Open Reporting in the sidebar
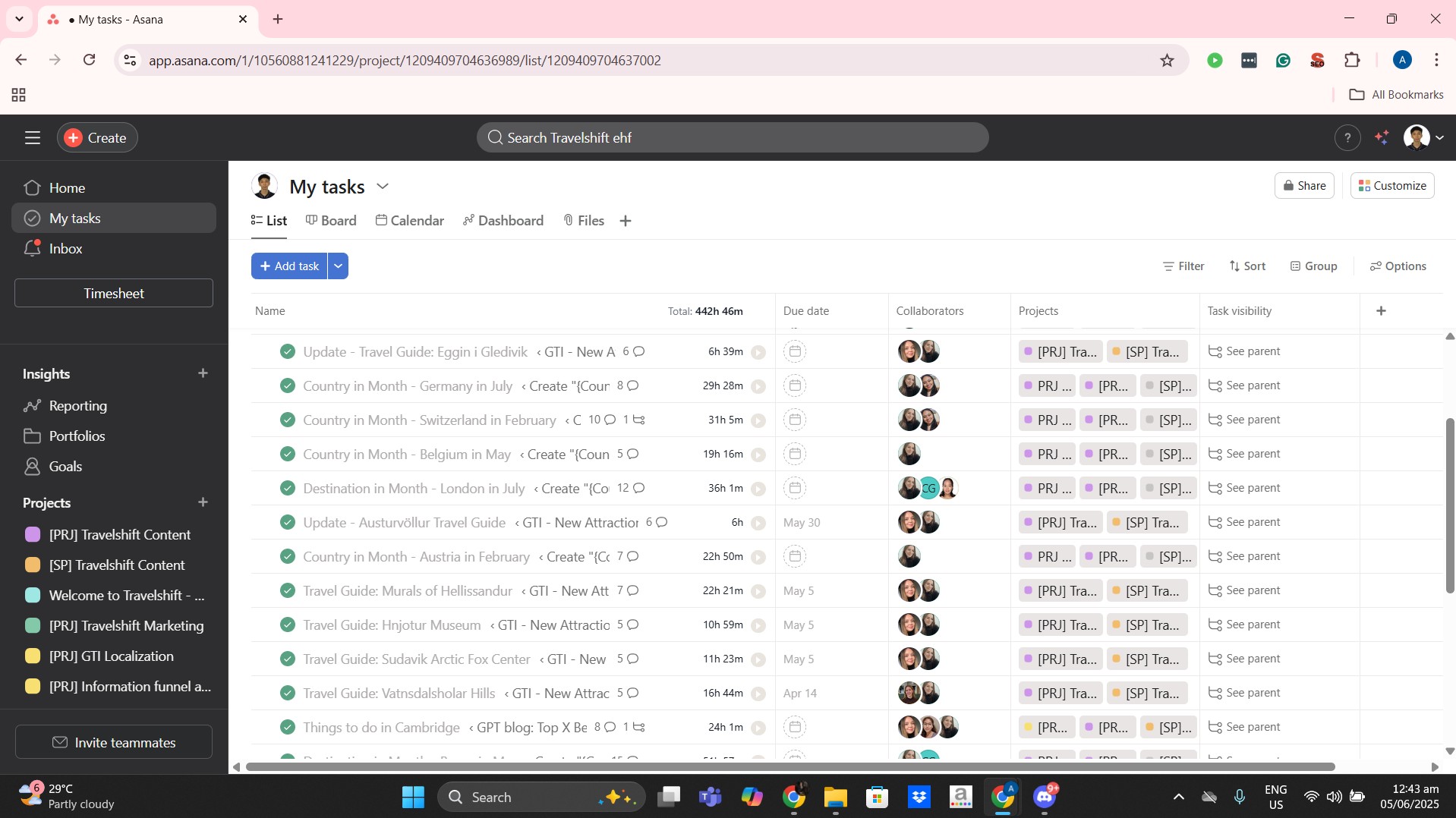 click(114, 405)
